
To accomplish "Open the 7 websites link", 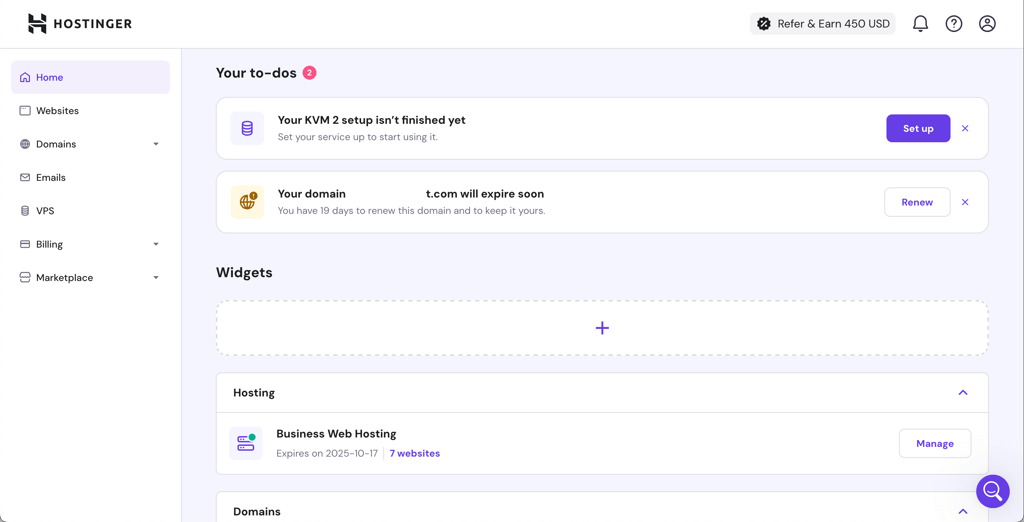I will pos(415,453).
